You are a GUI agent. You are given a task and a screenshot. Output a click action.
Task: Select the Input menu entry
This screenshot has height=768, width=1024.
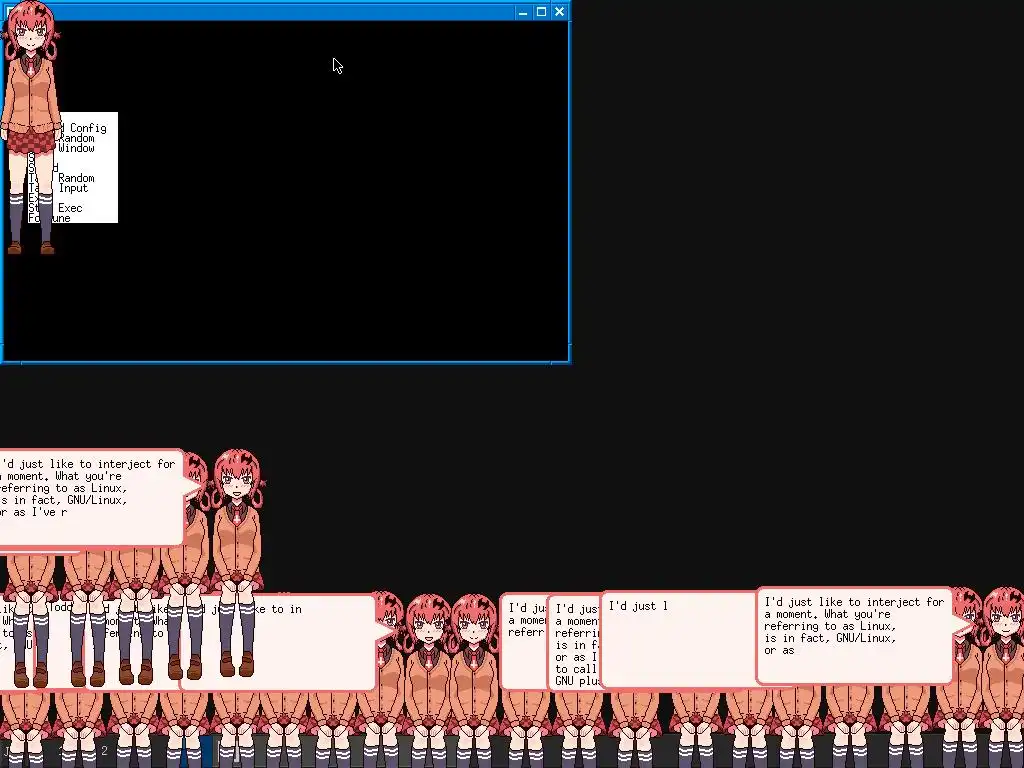[73, 188]
